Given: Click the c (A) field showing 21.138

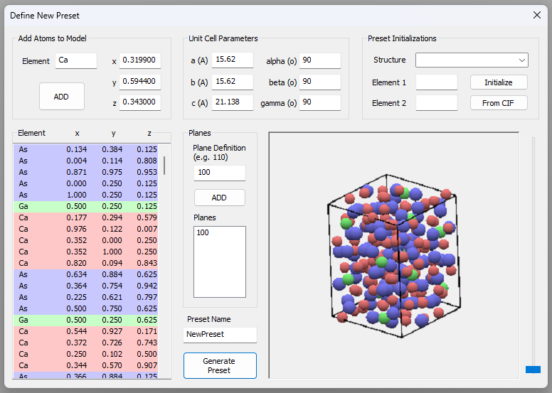Looking at the screenshot, I should [x=232, y=102].
